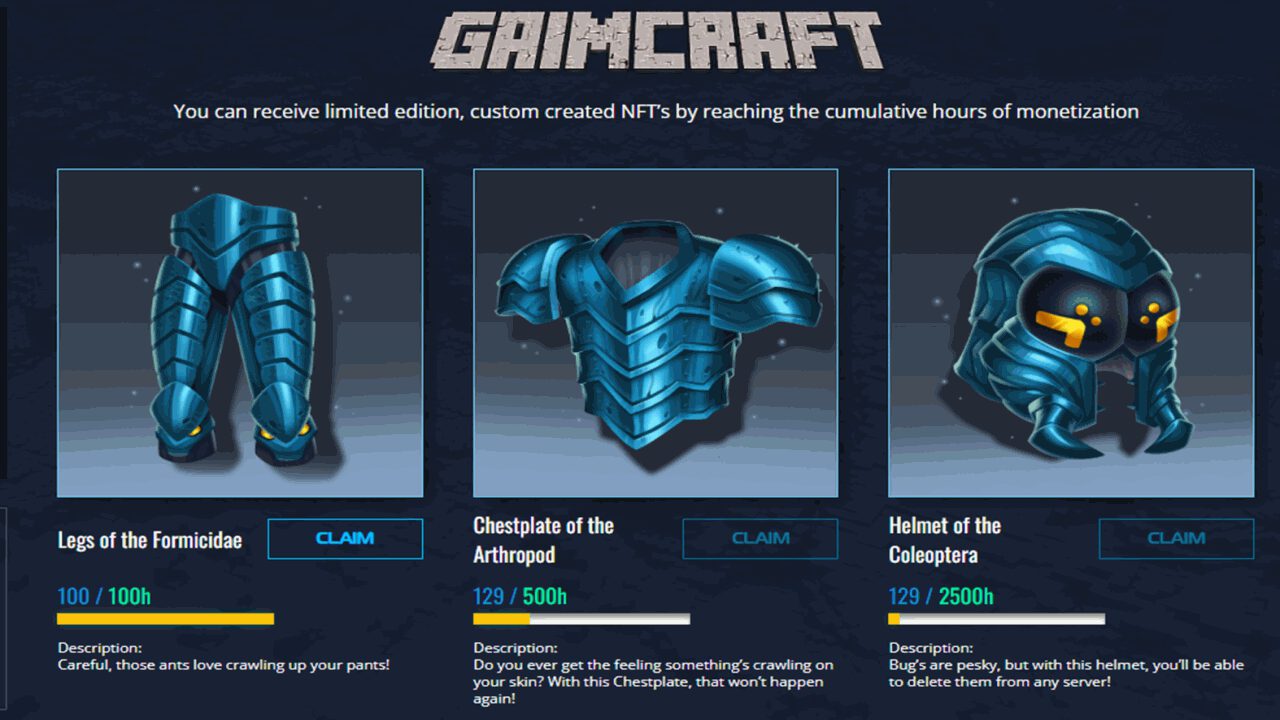This screenshot has width=1280, height=720.
Task: Claim the Legs of the Formicidae NFT
Action: tap(345, 538)
